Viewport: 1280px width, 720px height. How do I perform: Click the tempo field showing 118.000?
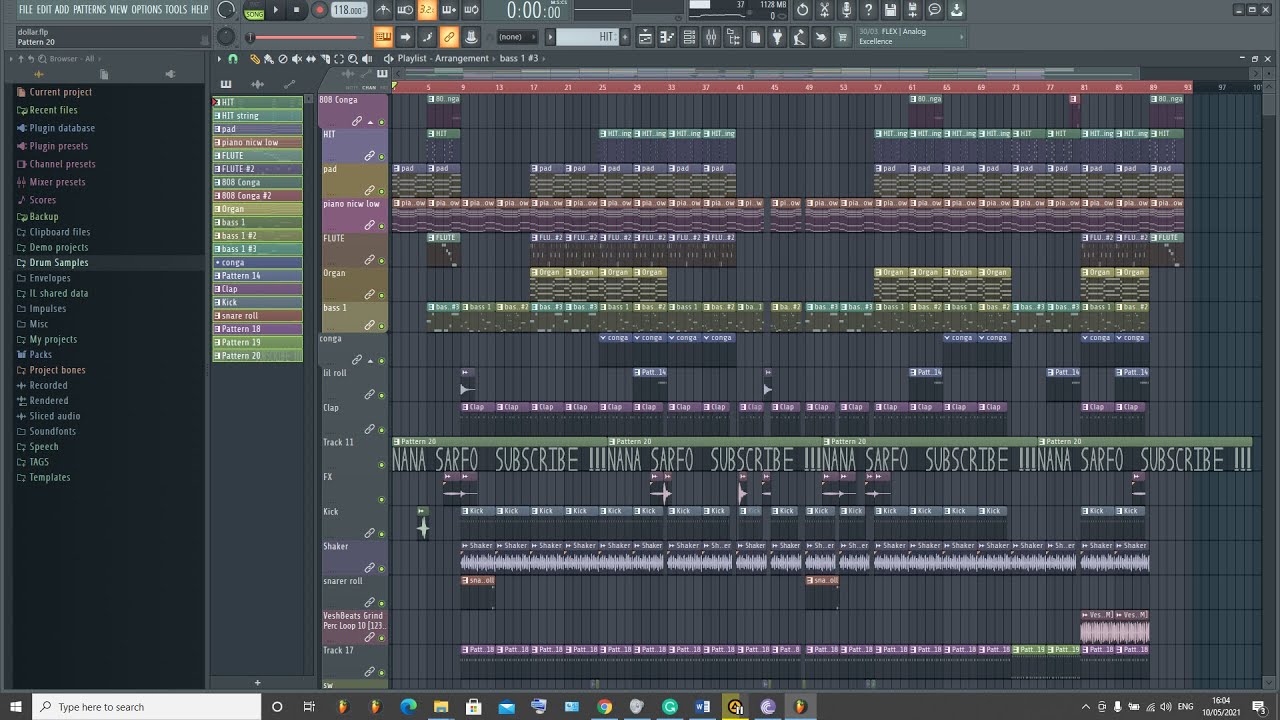coord(348,10)
